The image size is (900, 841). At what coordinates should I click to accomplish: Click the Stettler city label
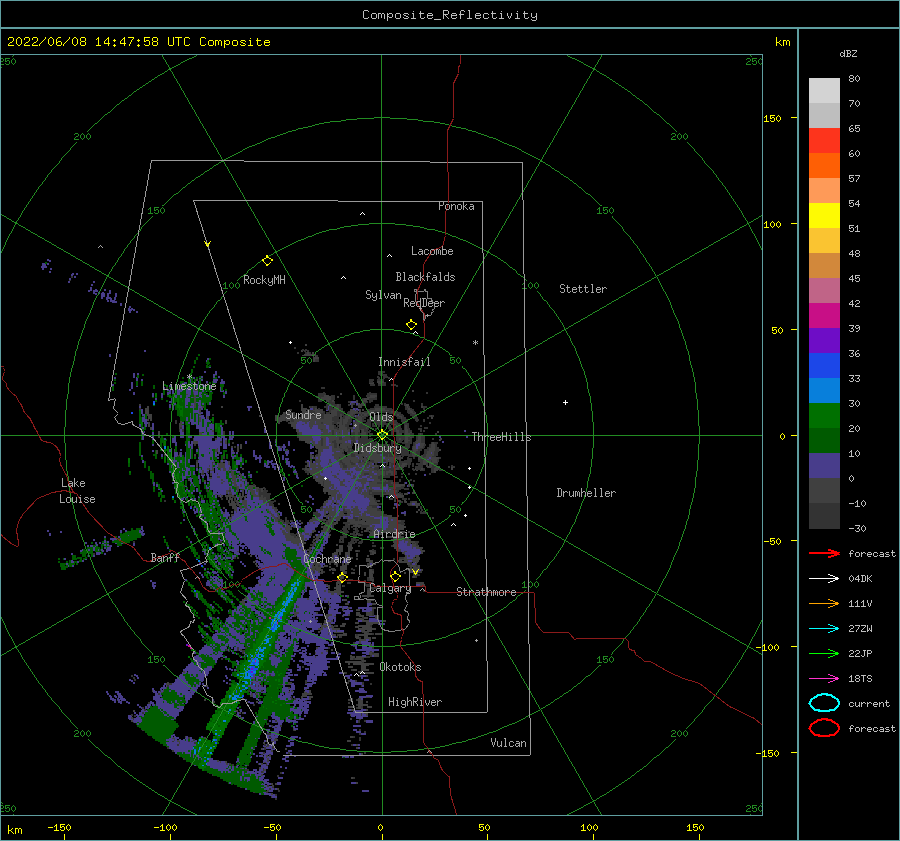point(583,289)
